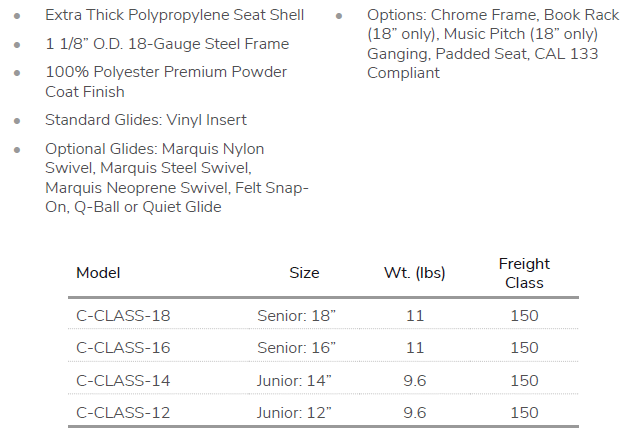Click the Options: Chrome Frame bullet text
The image size is (630, 444).
(482, 44)
